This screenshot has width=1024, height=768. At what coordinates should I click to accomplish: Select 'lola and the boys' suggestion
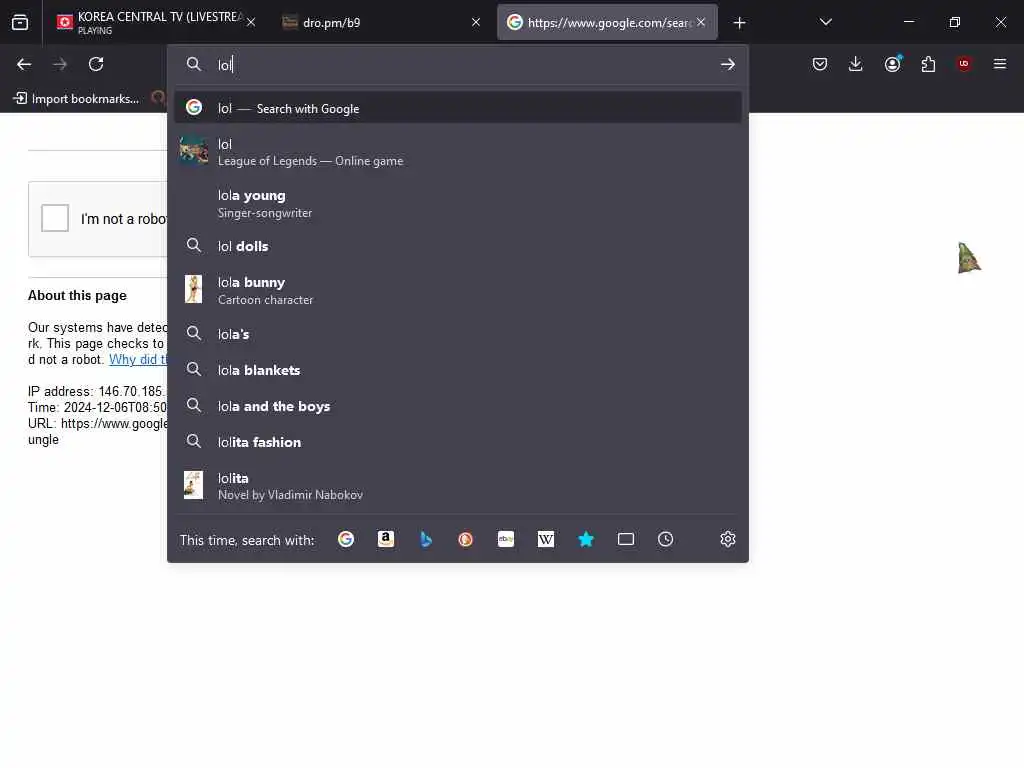click(x=458, y=406)
